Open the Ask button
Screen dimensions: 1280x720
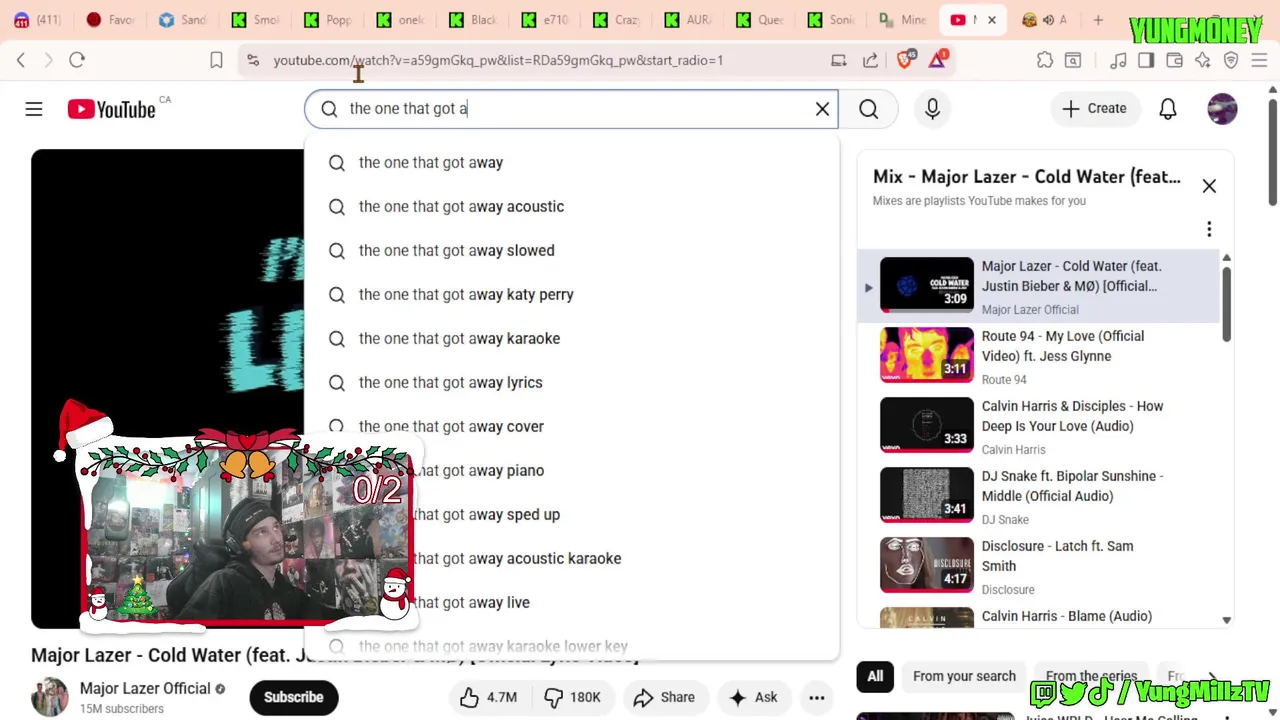(x=753, y=697)
